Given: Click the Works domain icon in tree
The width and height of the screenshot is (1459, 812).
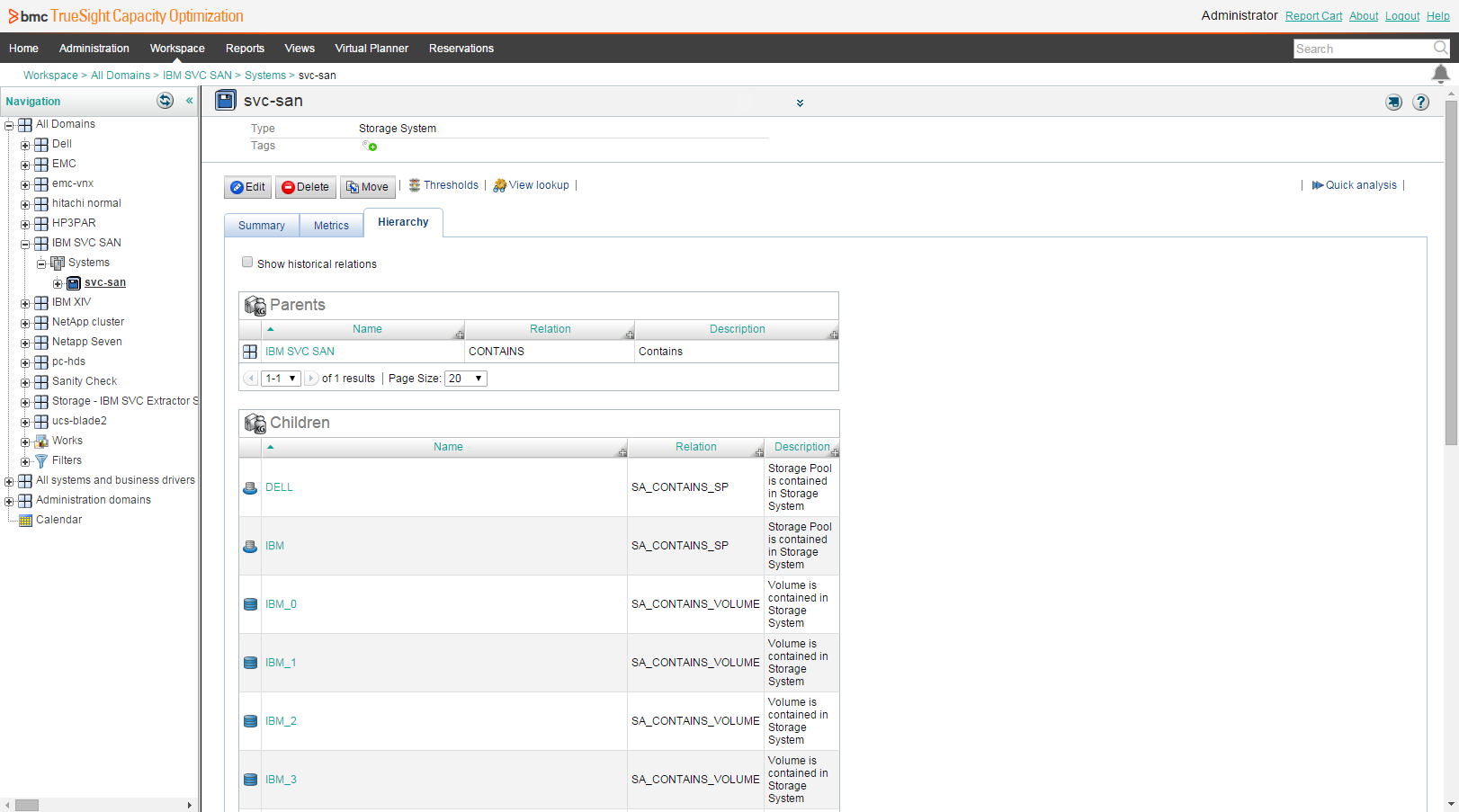Looking at the screenshot, I should point(41,441).
